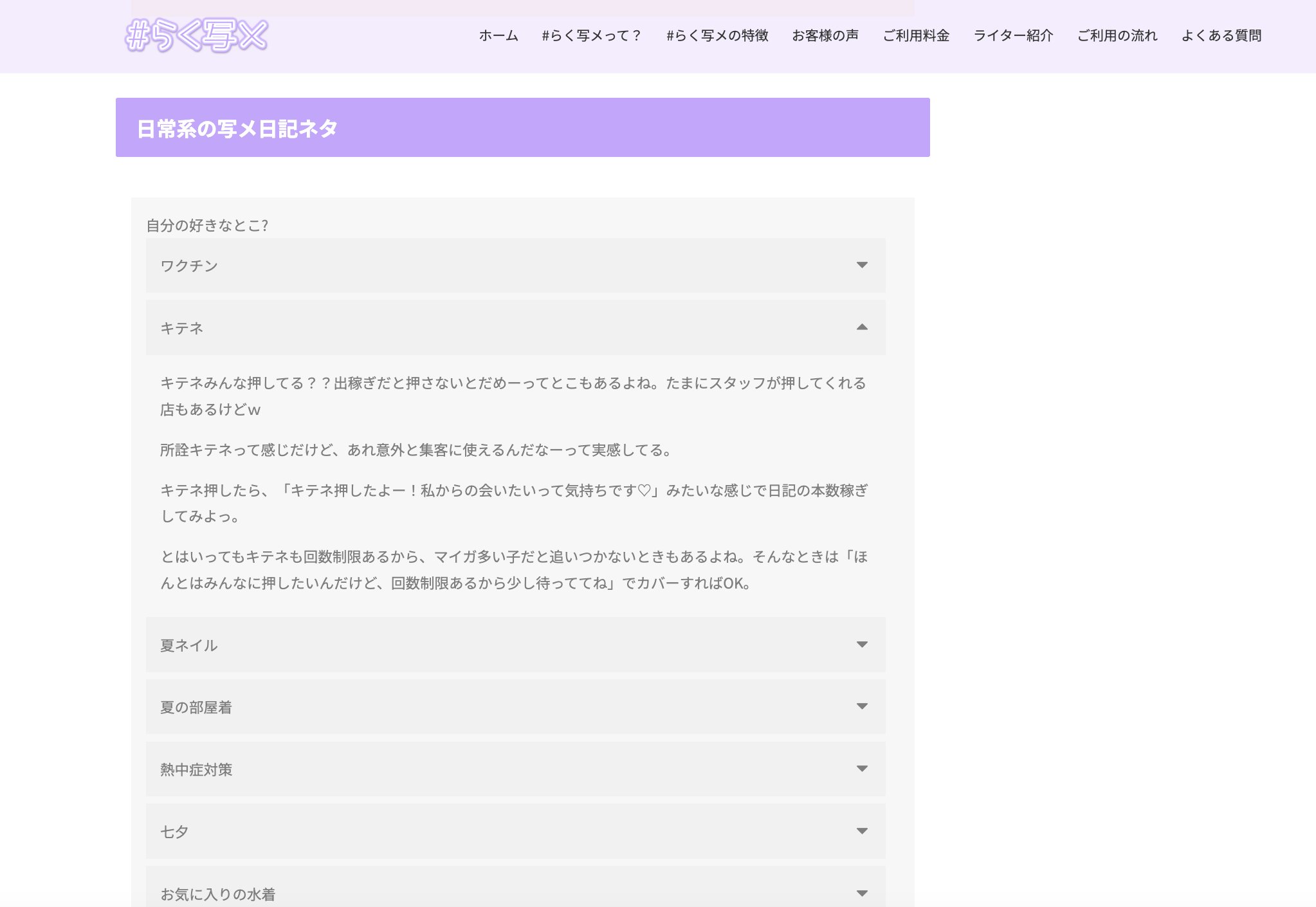Viewport: 1316px width, 907px height.
Task: Open ご利用料金 navigation item
Action: 916,35
